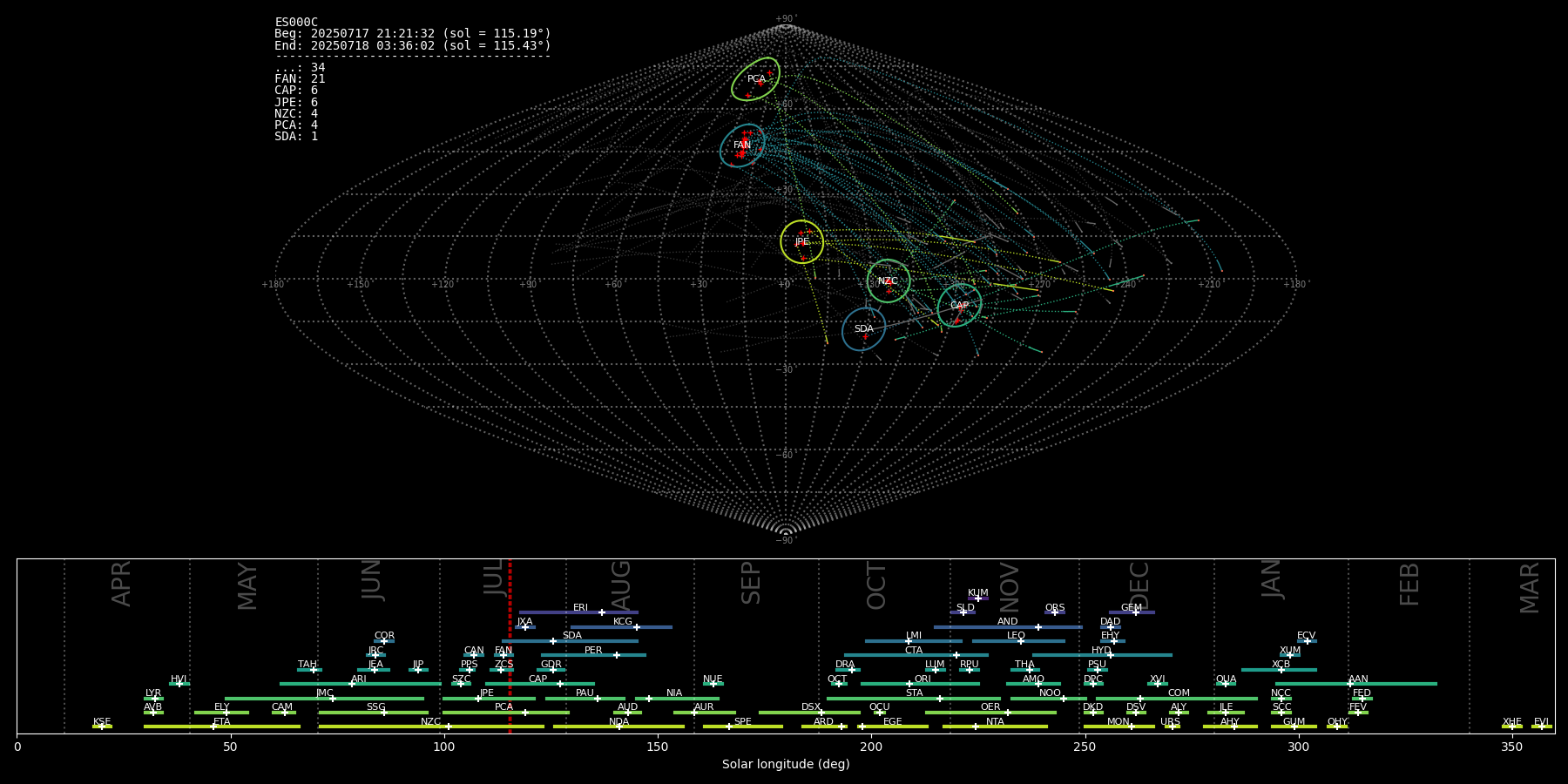Click the MAR month label in timeline
The image size is (1568, 784).
1530,588
